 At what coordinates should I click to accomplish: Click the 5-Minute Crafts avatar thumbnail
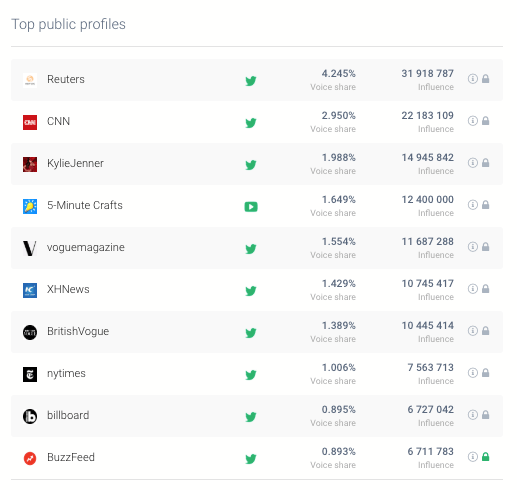point(30,206)
